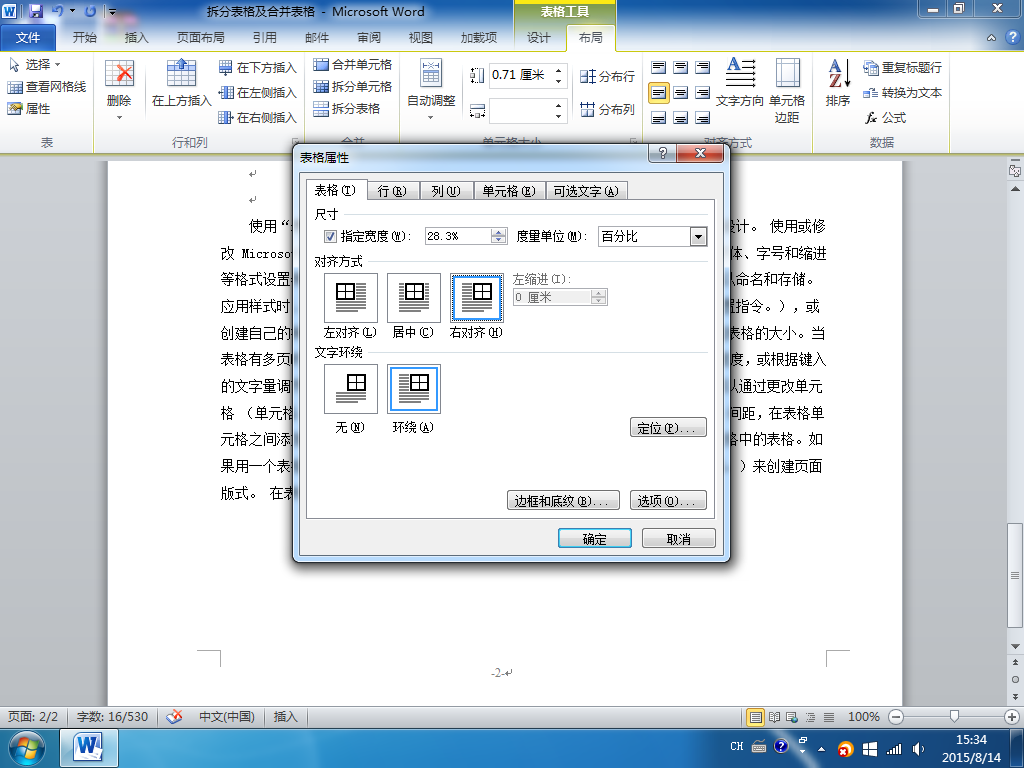Click the dialog help question button
The height and width of the screenshot is (768, 1024).
tap(663, 153)
